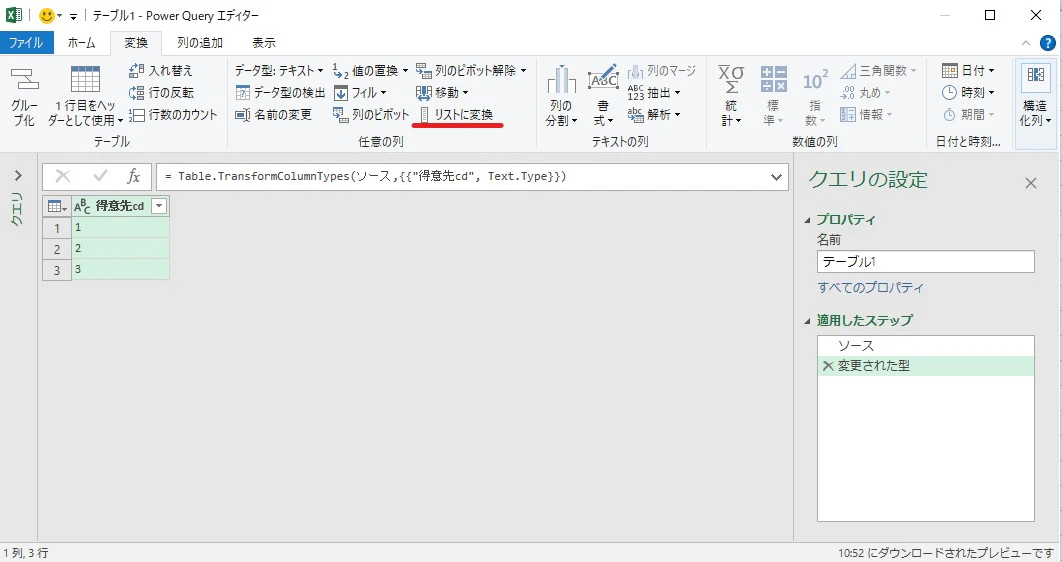Click リストに変換 (Convert to List)
The height and width of the screenshot is (562, 1062).
point(456,114)
